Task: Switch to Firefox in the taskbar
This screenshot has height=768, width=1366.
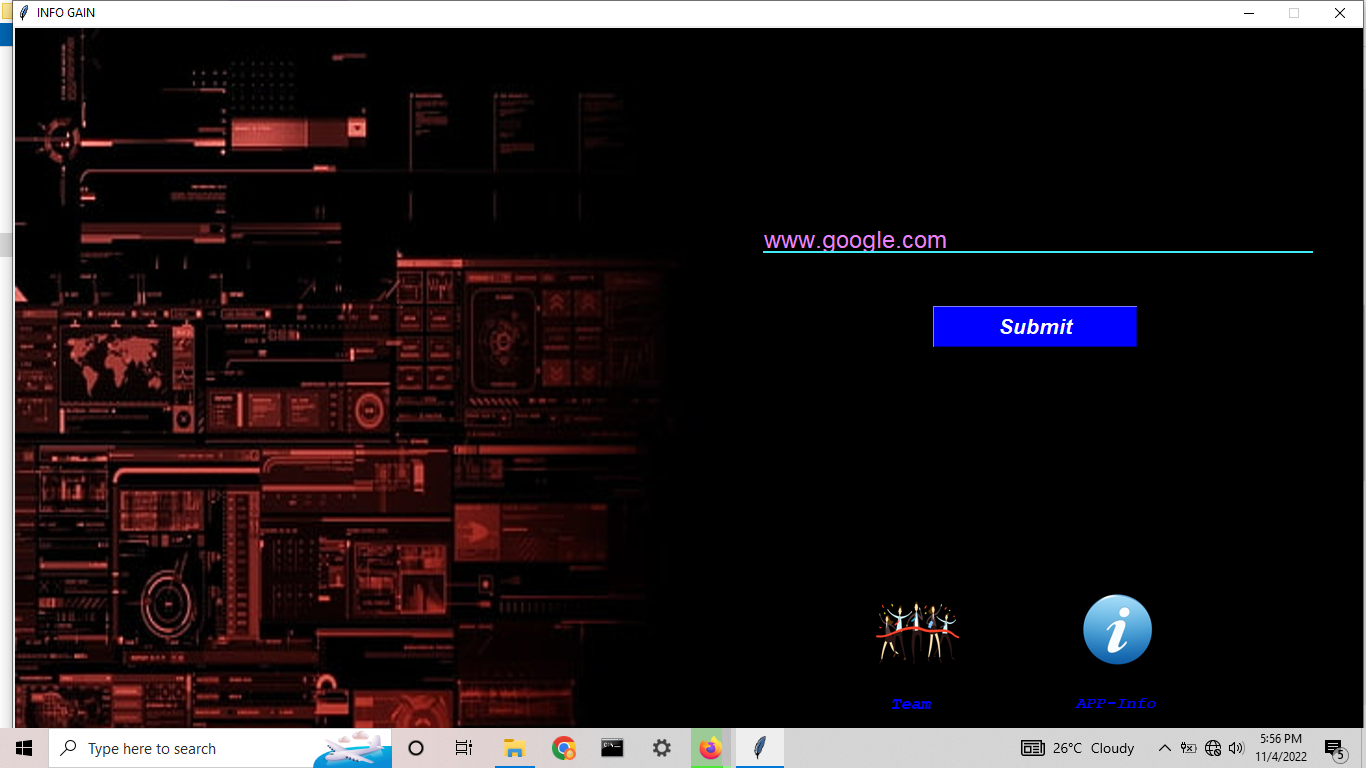Action: pos(710,748)
